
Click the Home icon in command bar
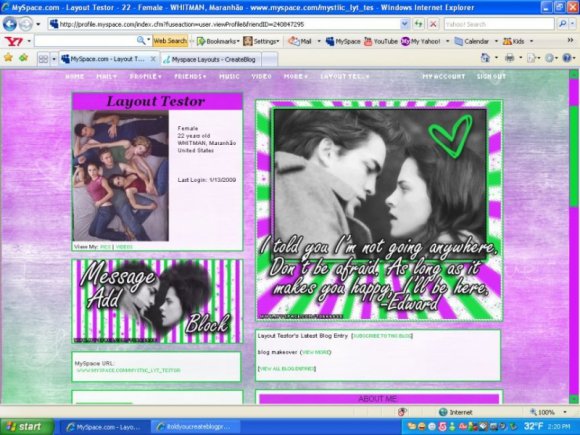coord(485,58)
